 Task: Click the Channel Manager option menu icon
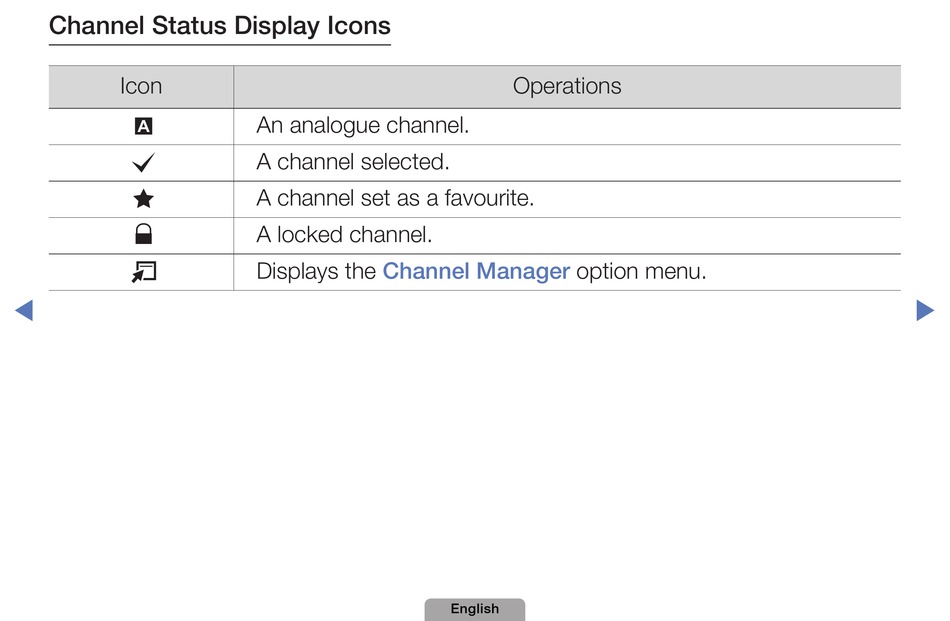click(144, 272)
